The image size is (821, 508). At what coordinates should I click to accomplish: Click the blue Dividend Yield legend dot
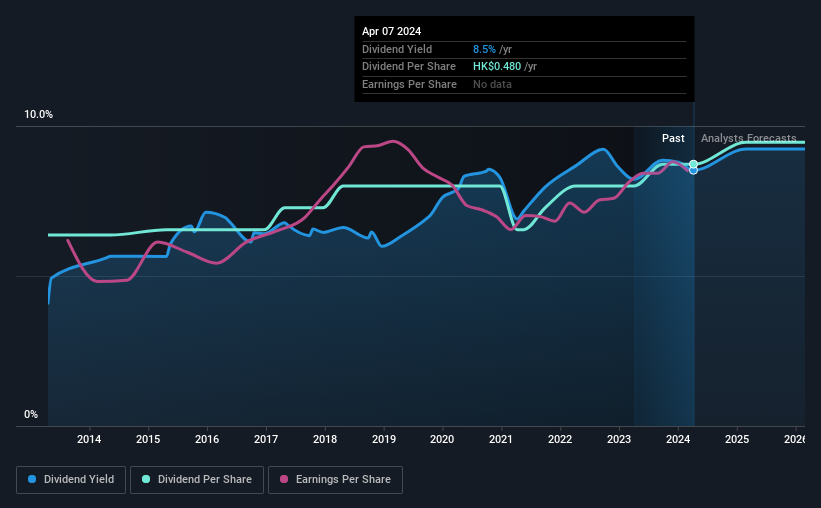[x=32, y=479]
